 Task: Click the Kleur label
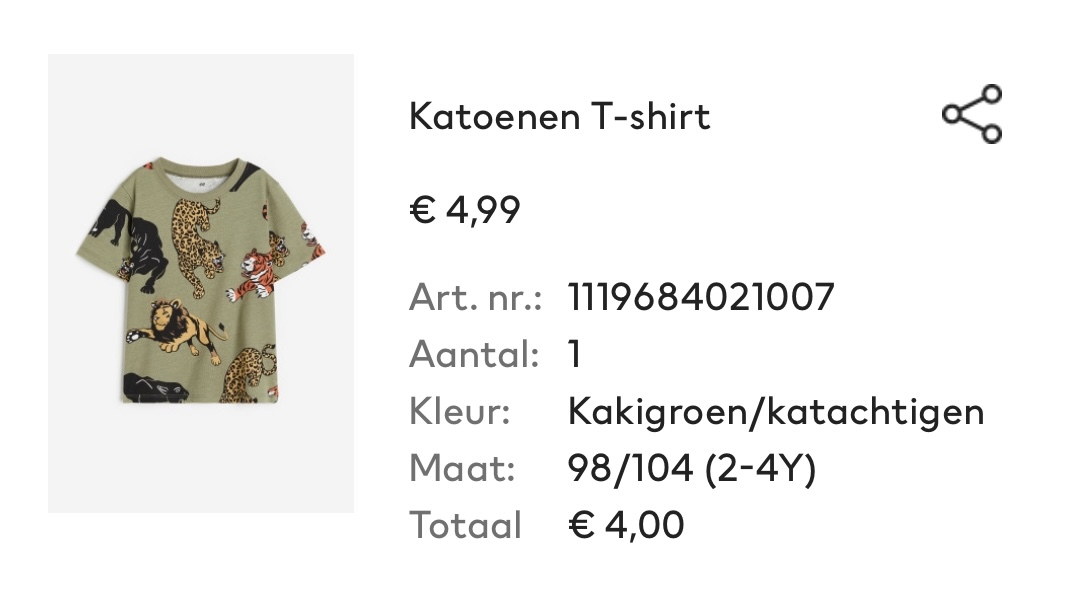coord(460,411)
